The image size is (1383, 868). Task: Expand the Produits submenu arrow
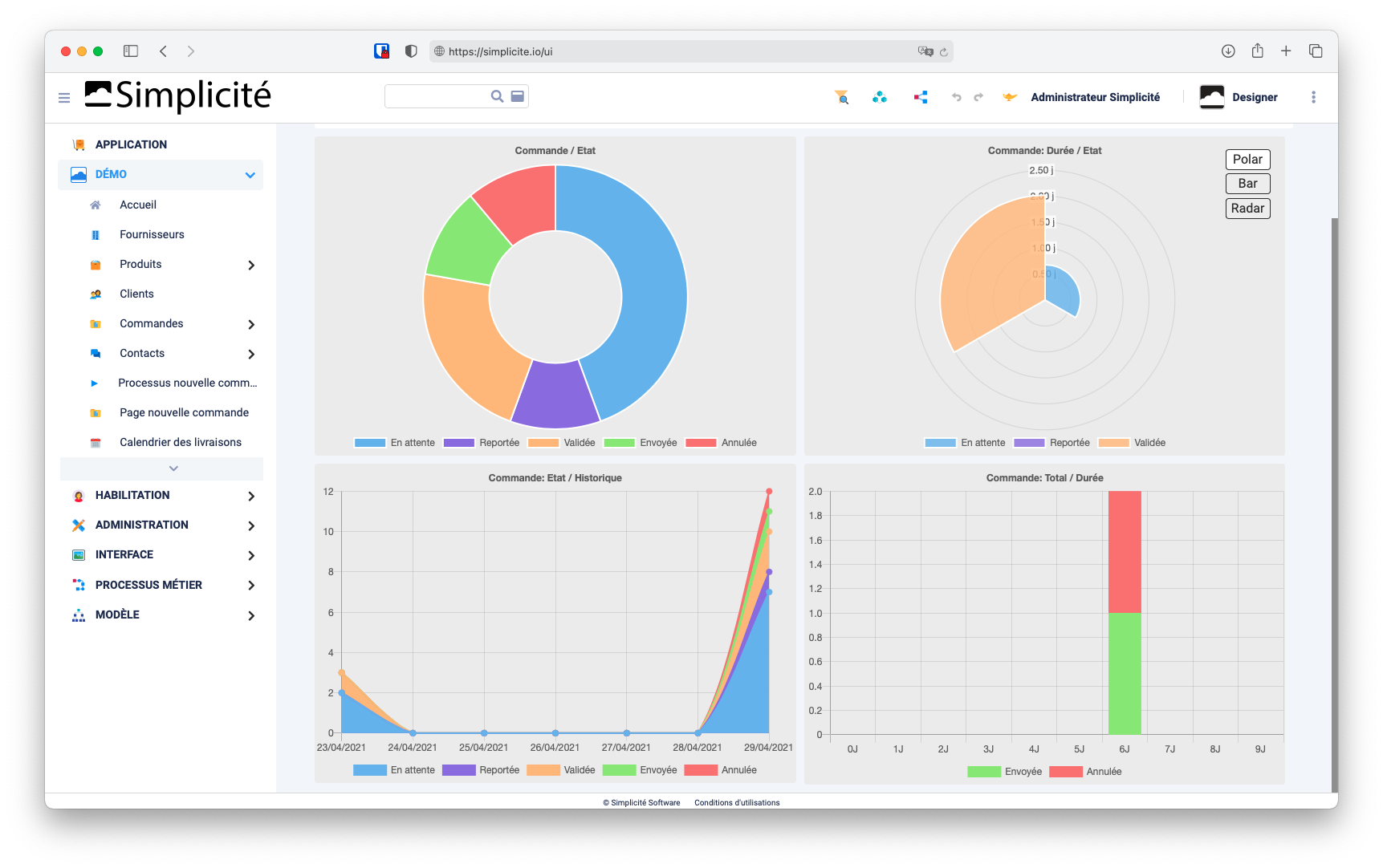pyautogui.click(x=251, y=266)
